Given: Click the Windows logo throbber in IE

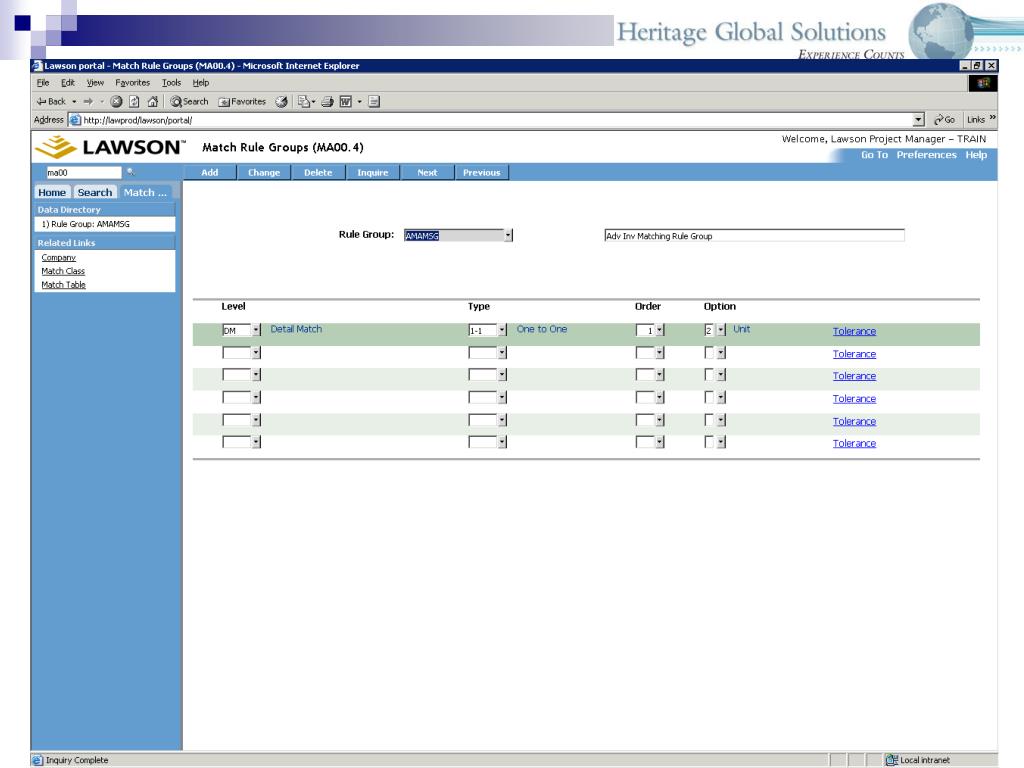Looking at the screenshot, I should coord(983,83).
